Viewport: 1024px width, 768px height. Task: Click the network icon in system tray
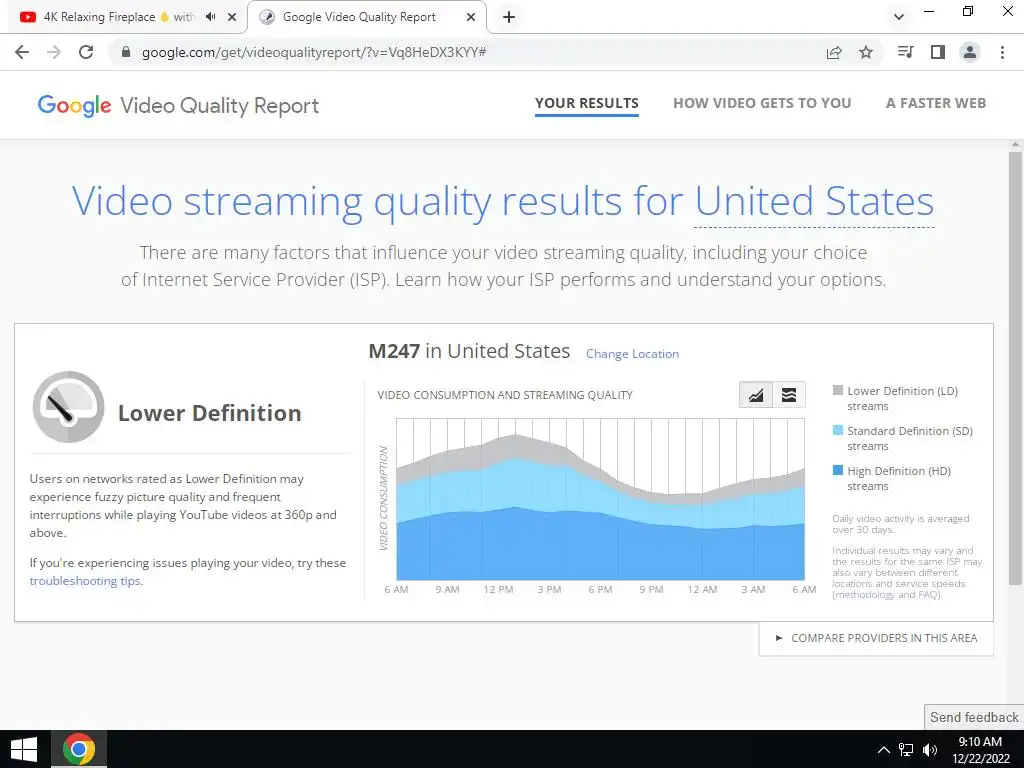(906, 750)
